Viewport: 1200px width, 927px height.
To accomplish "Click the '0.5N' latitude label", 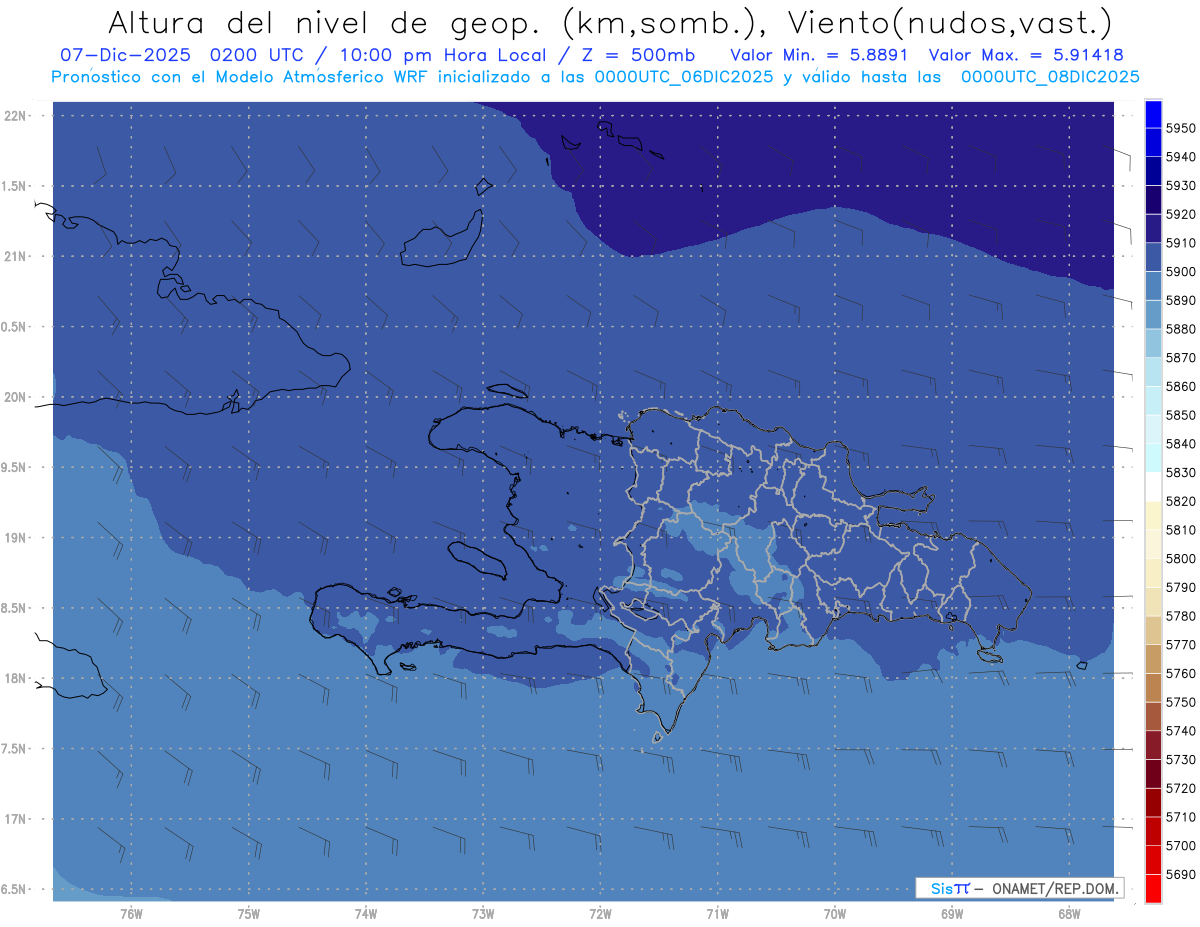I will [x=15, y=327].
